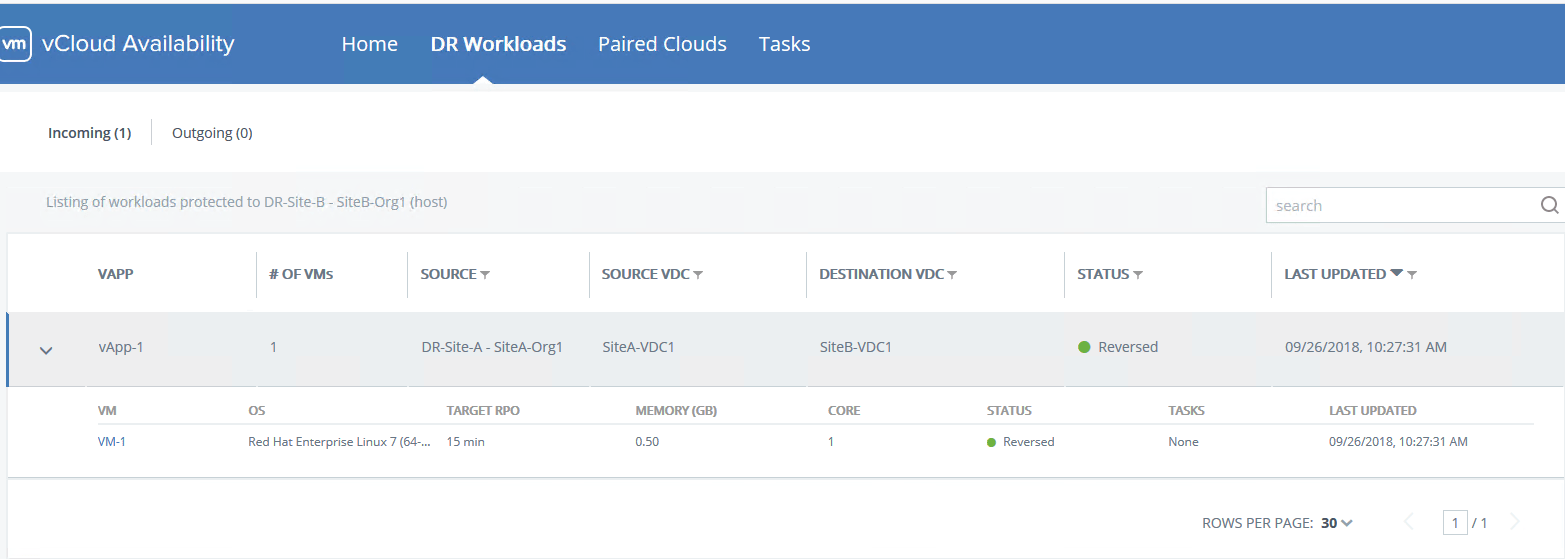This screenshot has width=1565, height=559.
Task: Click the vApp-1 name cell
Action: pos(121,347)
